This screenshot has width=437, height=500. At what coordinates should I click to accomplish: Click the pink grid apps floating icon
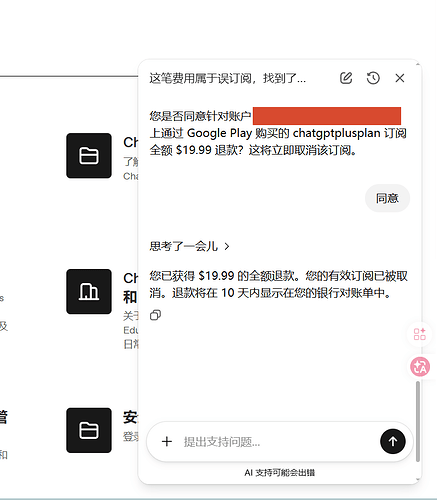420,334
